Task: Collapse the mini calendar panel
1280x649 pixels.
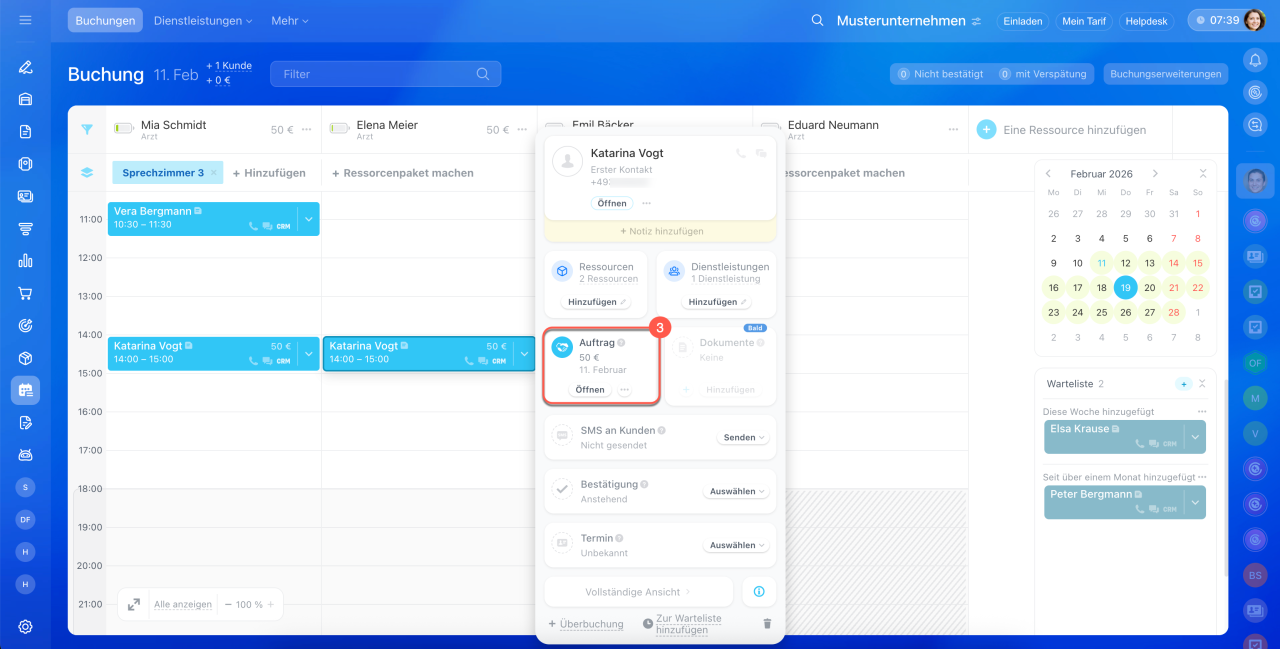Action: click(1201, 174)
